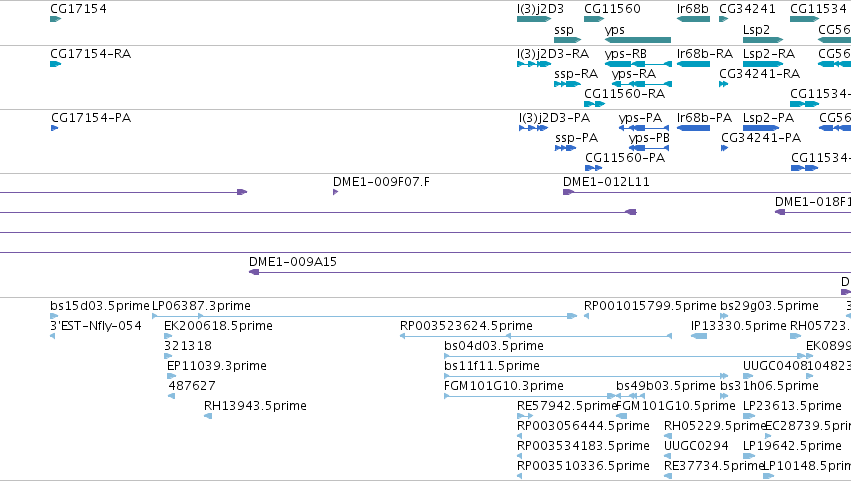The width and height of the screenshot is (851, 481).
Task: Click the ssp-RA transcript label
Action: [x=576, y=74]
